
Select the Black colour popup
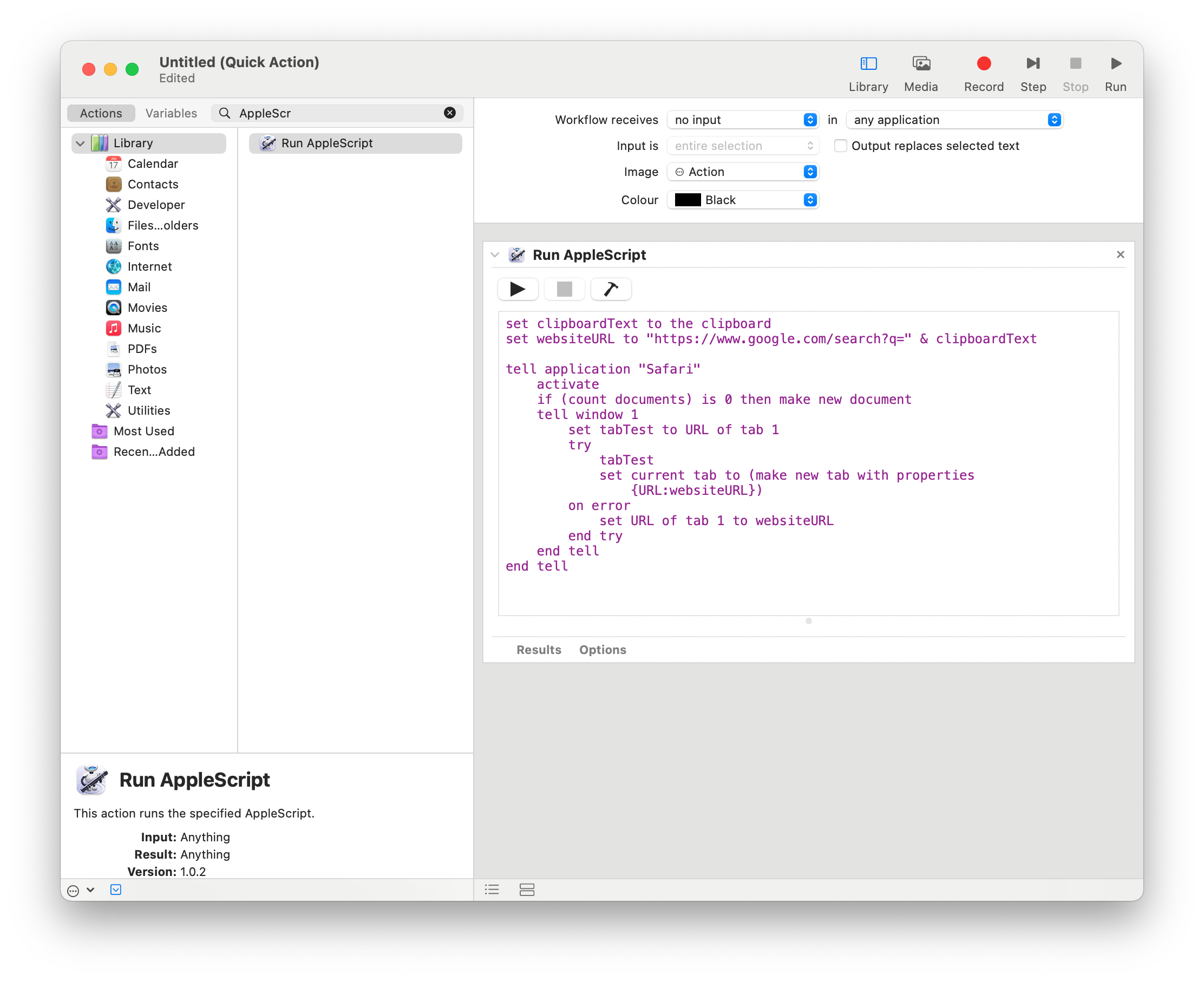coord(742,200)
